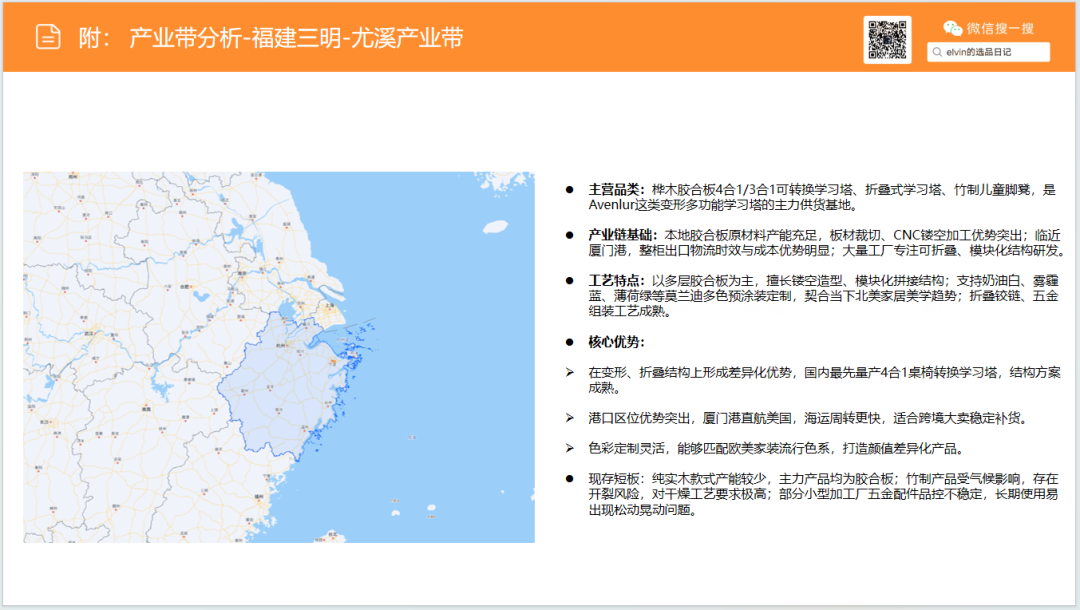Click the arrow bullet before '在变形、折叠结构上'
The height and width of the screenshot is (610, 1080).
click(x=570, y=372)
